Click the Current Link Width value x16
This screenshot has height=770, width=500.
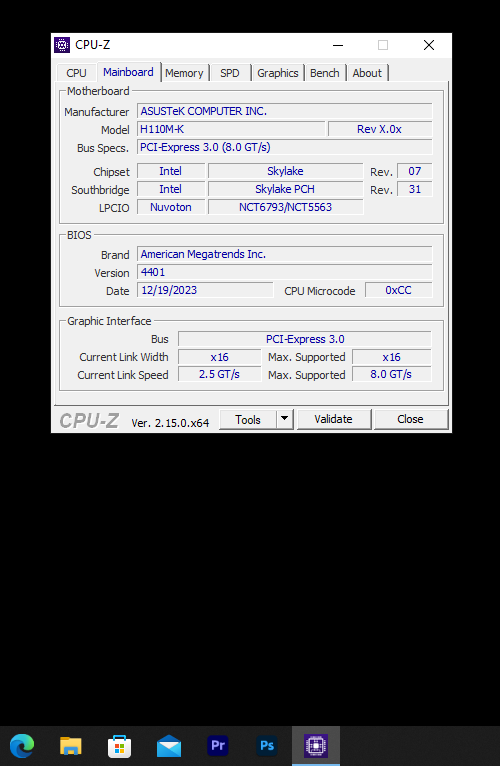point(220,357)
